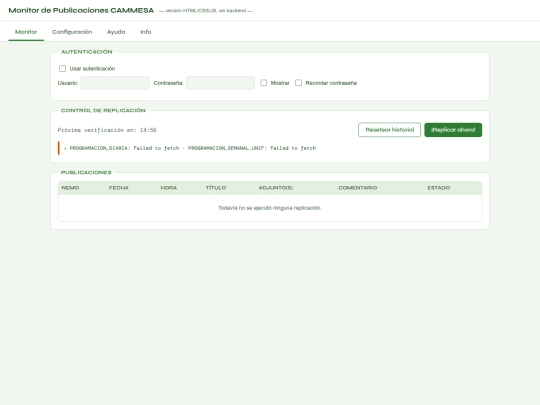Click the CONTROL DE REPLICACIÓN section heading

click(x=103, y=110)
